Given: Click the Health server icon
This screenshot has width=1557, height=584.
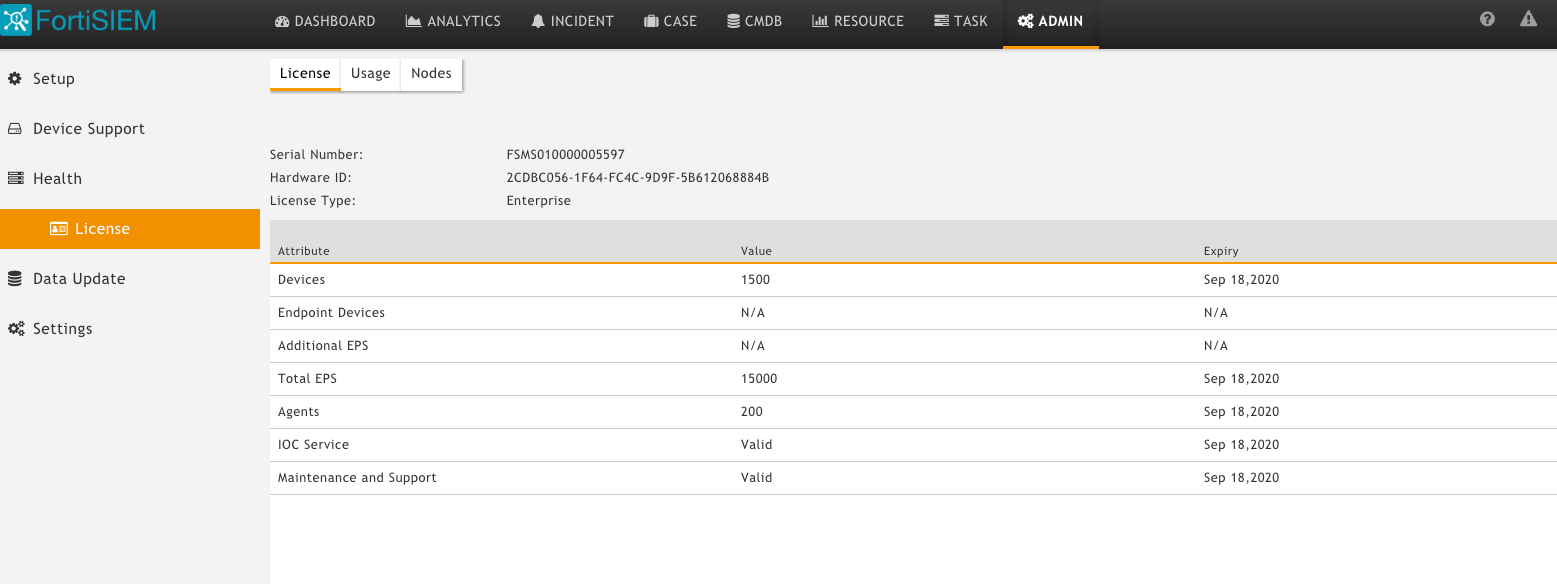Looking at the screenshot, I should pyautogui.click(x=15, y=179).
